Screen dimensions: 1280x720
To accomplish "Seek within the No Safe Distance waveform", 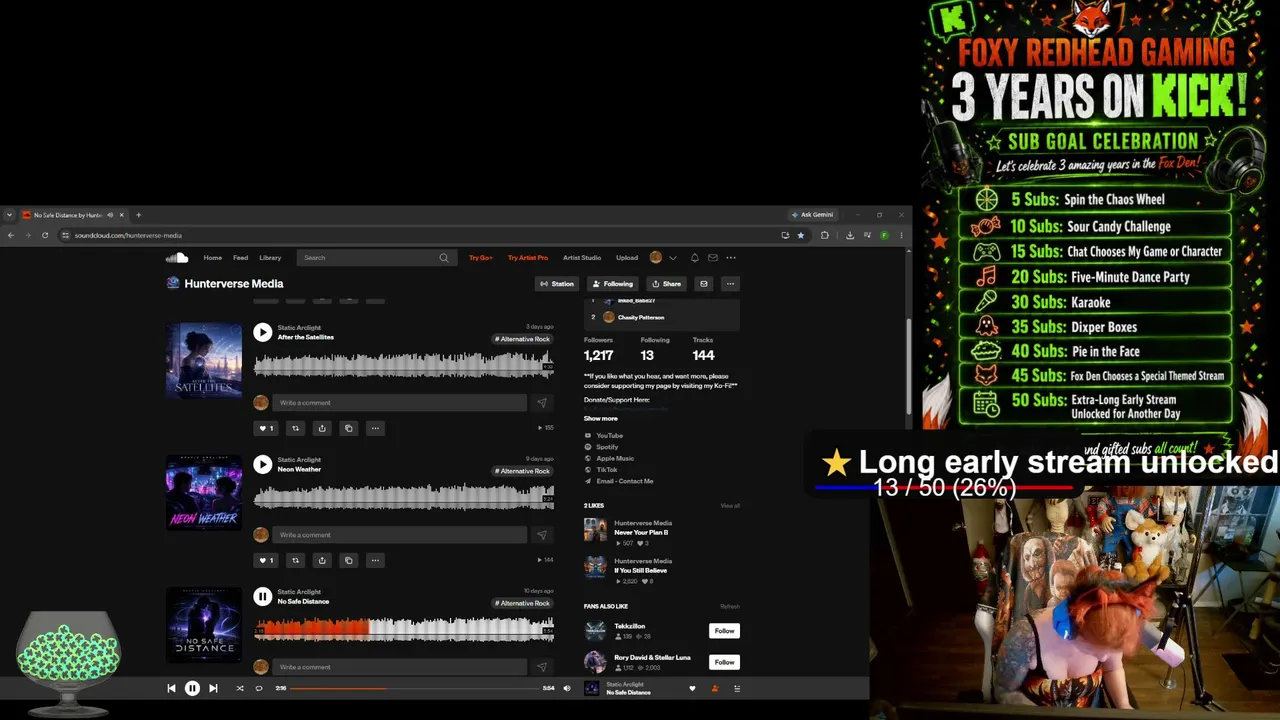I will pos(404,628).
